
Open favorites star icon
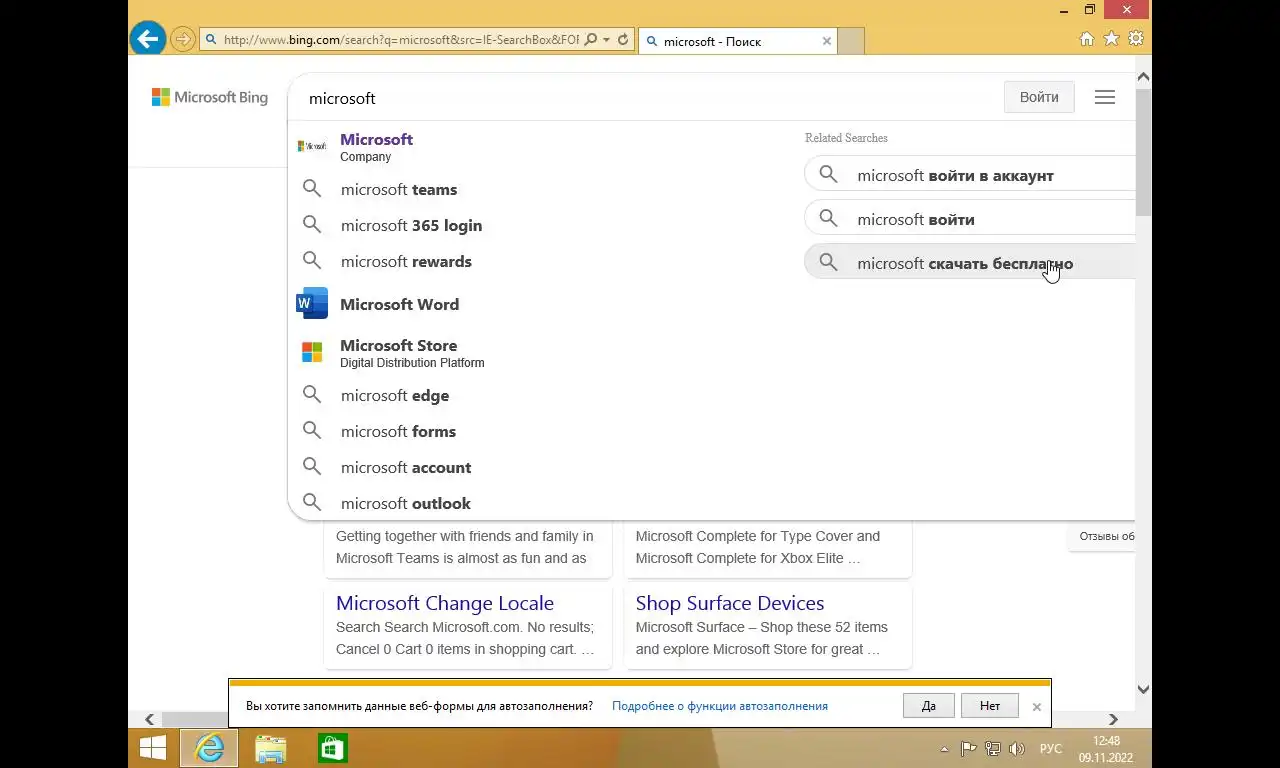coord(1111,39)
